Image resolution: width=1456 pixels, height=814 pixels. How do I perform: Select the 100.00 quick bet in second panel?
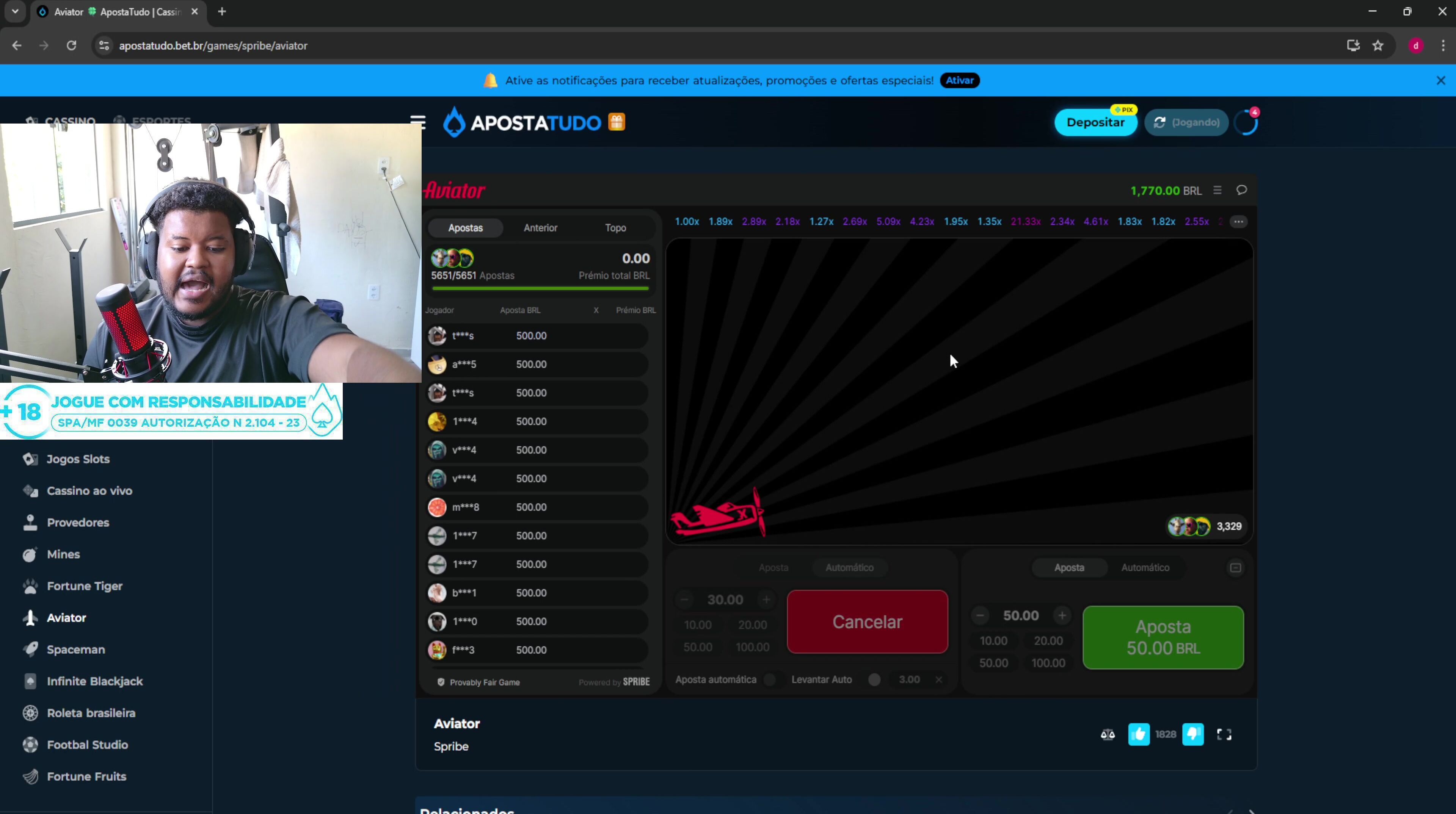coord(1048,663)
